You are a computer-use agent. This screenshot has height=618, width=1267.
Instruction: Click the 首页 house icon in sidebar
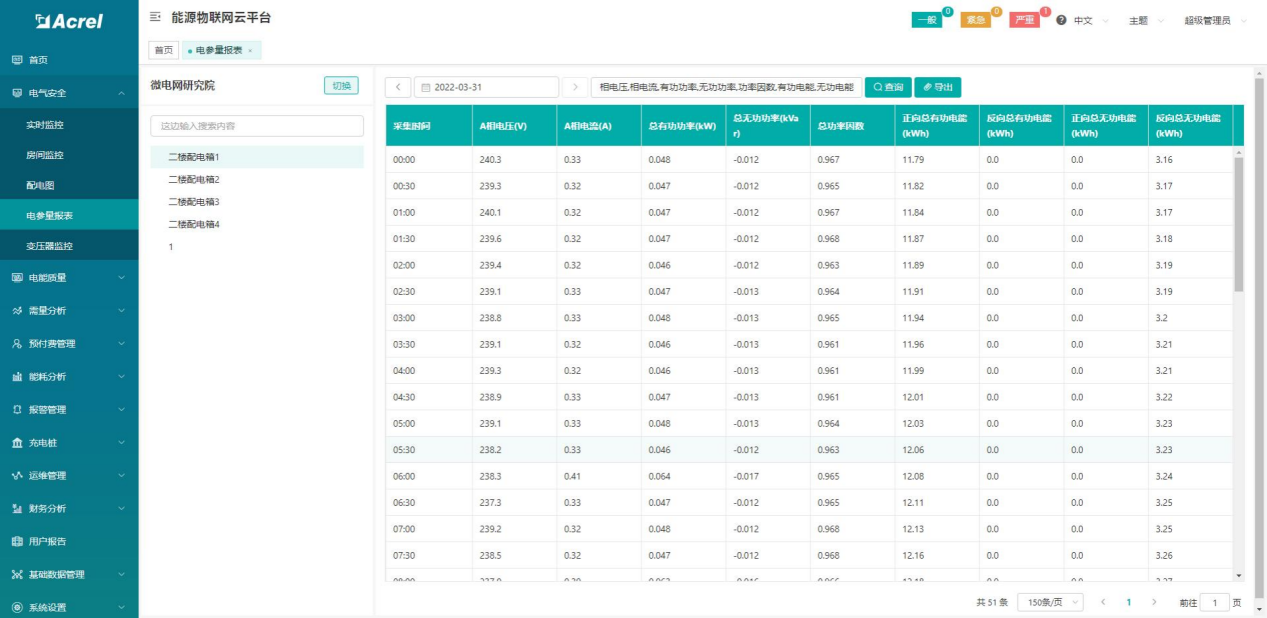(17, 60)
